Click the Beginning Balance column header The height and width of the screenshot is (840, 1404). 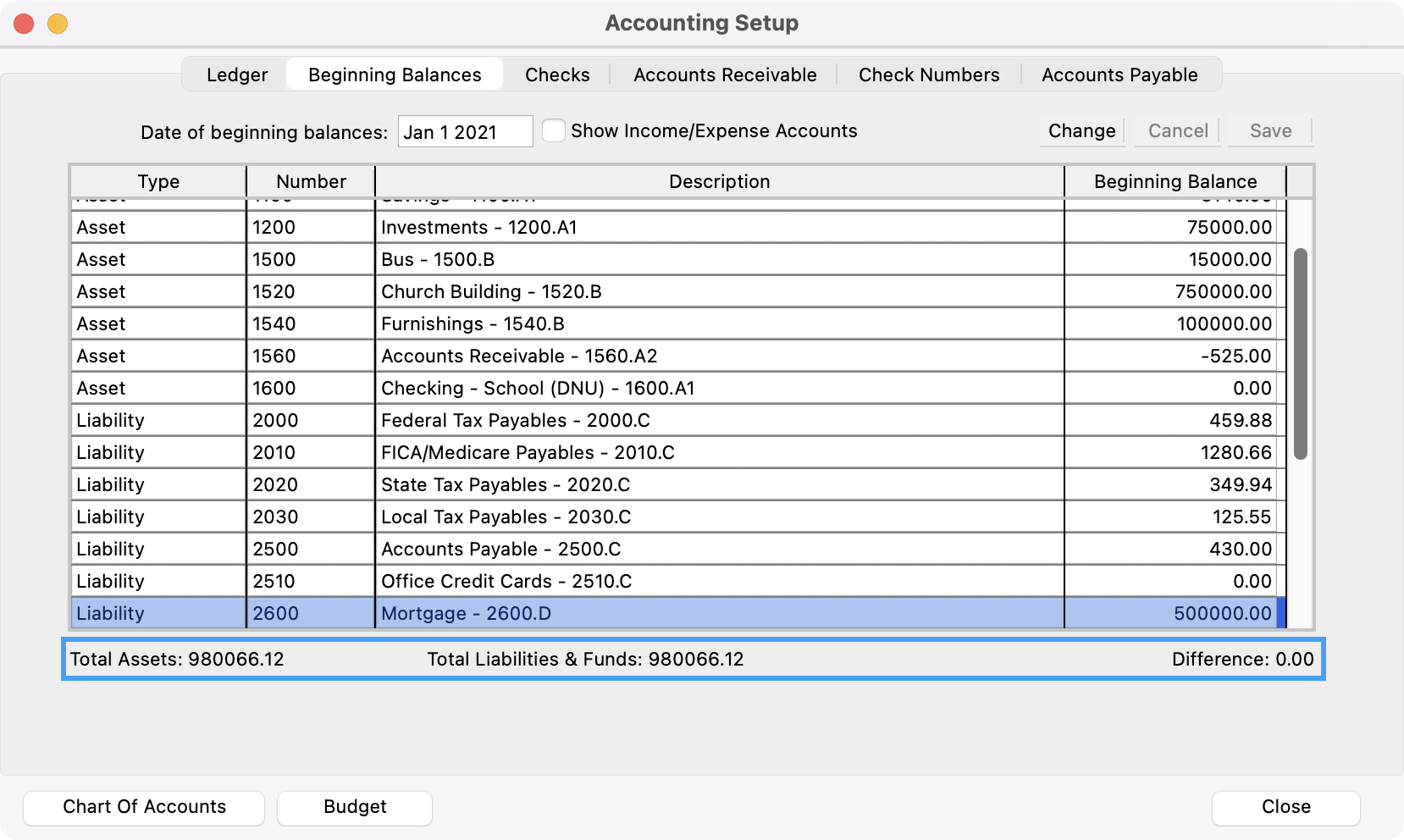coord(1175,182)
